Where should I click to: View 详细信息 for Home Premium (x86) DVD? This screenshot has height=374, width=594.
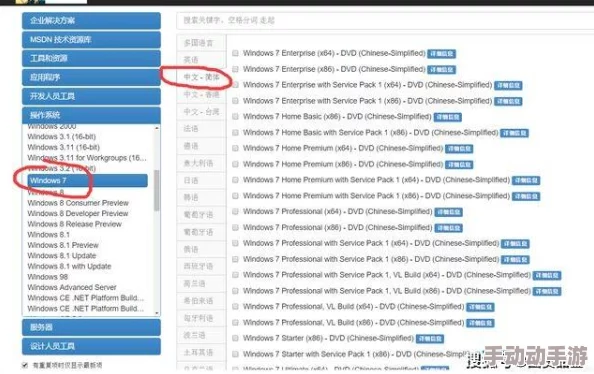click(x=459, y=164)
